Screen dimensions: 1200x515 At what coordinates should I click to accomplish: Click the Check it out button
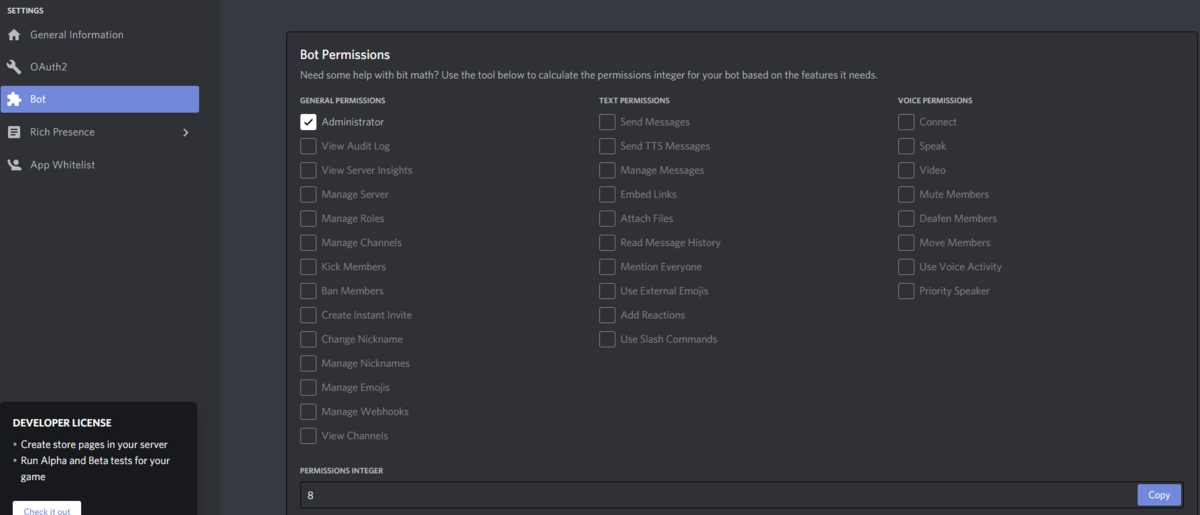pos(47,510)
